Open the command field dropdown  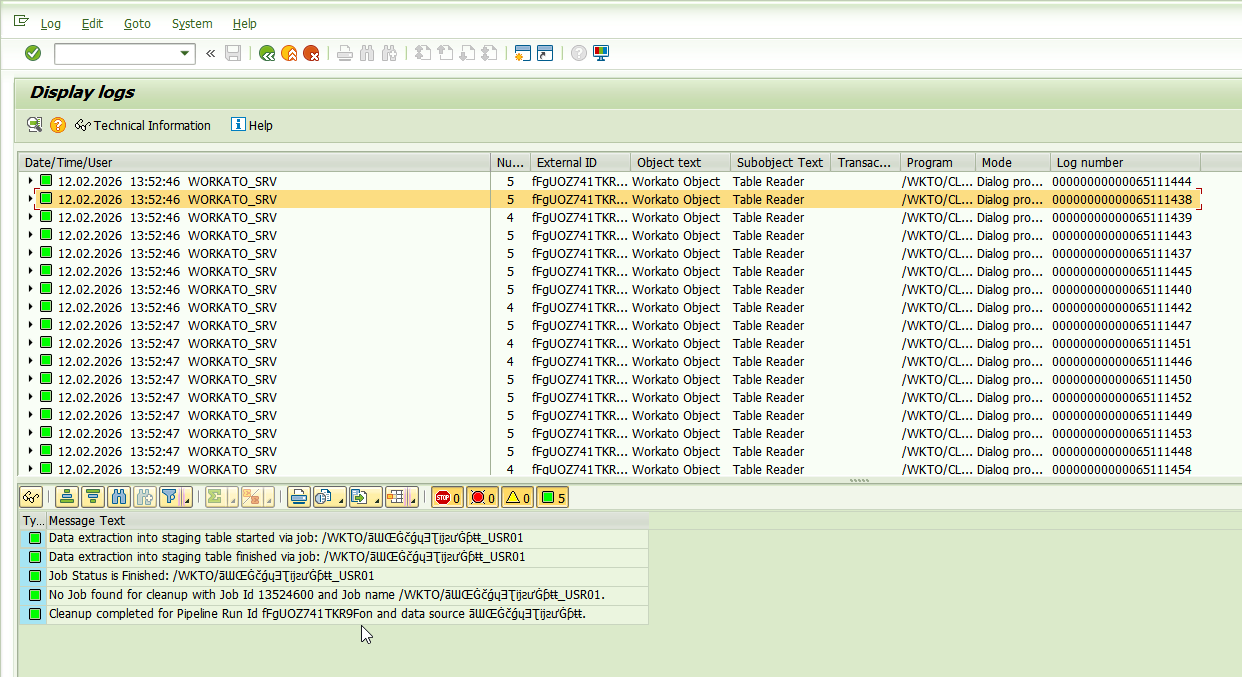click(184, 53)
